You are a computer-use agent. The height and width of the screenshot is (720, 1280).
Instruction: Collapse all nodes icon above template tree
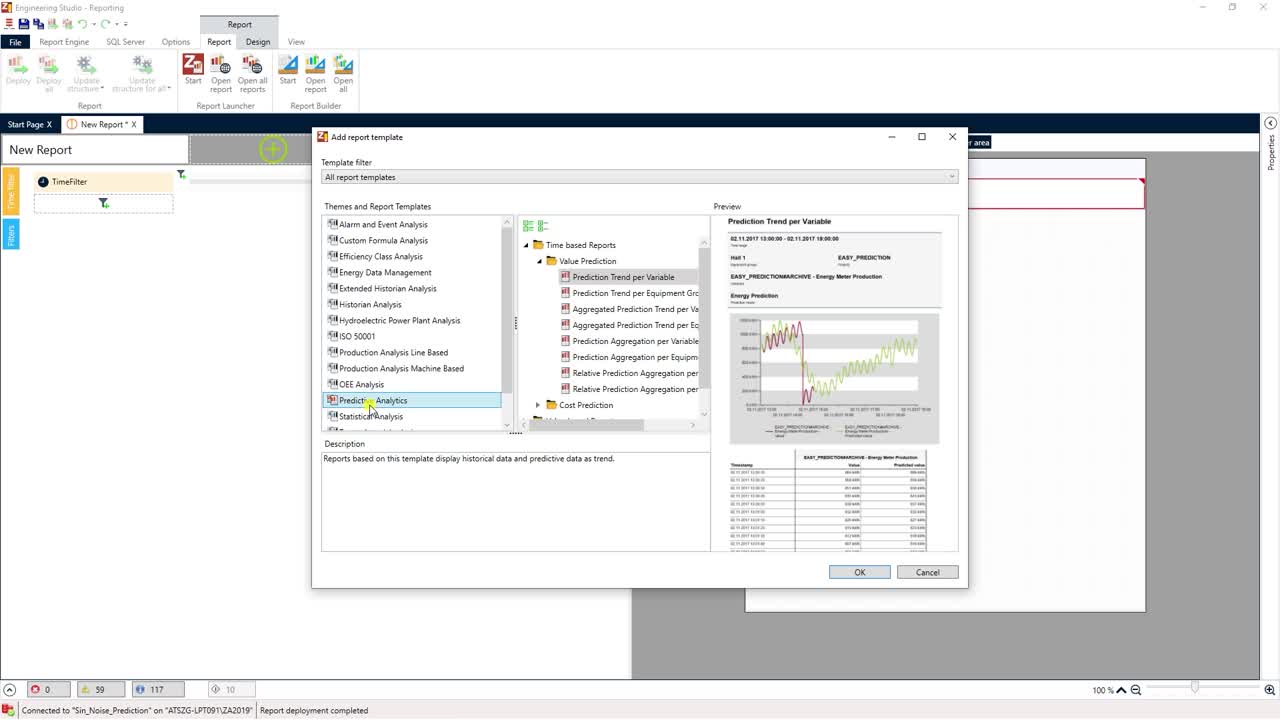click(x=542, y=226)
